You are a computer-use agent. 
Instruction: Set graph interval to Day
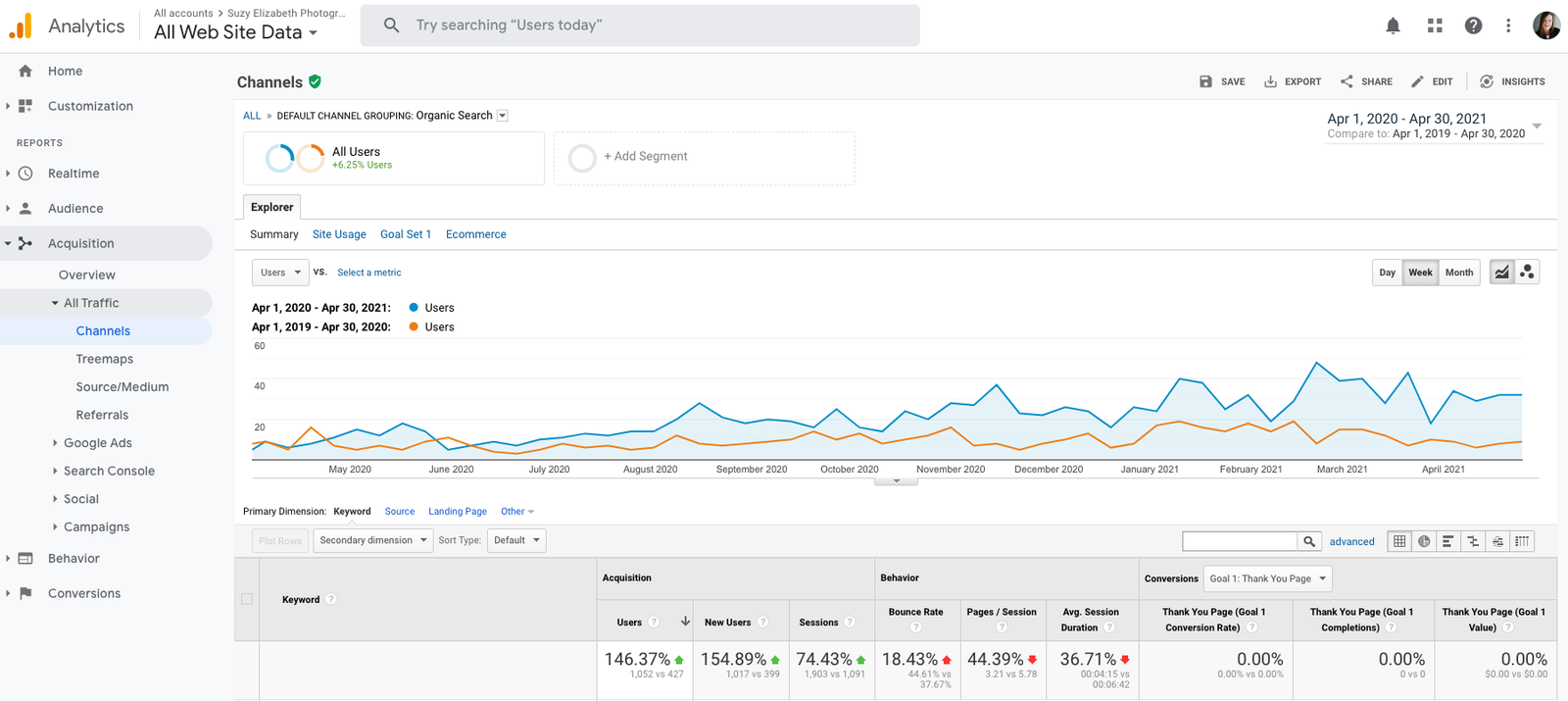1387,273
